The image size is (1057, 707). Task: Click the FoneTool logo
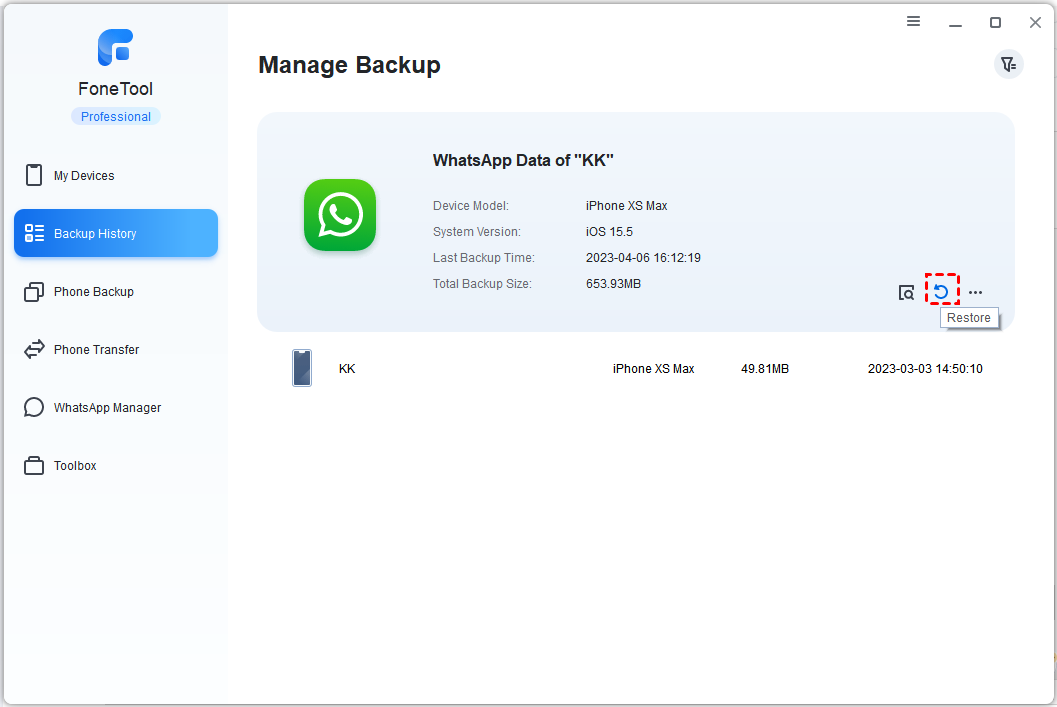click(x=115, y=48)
